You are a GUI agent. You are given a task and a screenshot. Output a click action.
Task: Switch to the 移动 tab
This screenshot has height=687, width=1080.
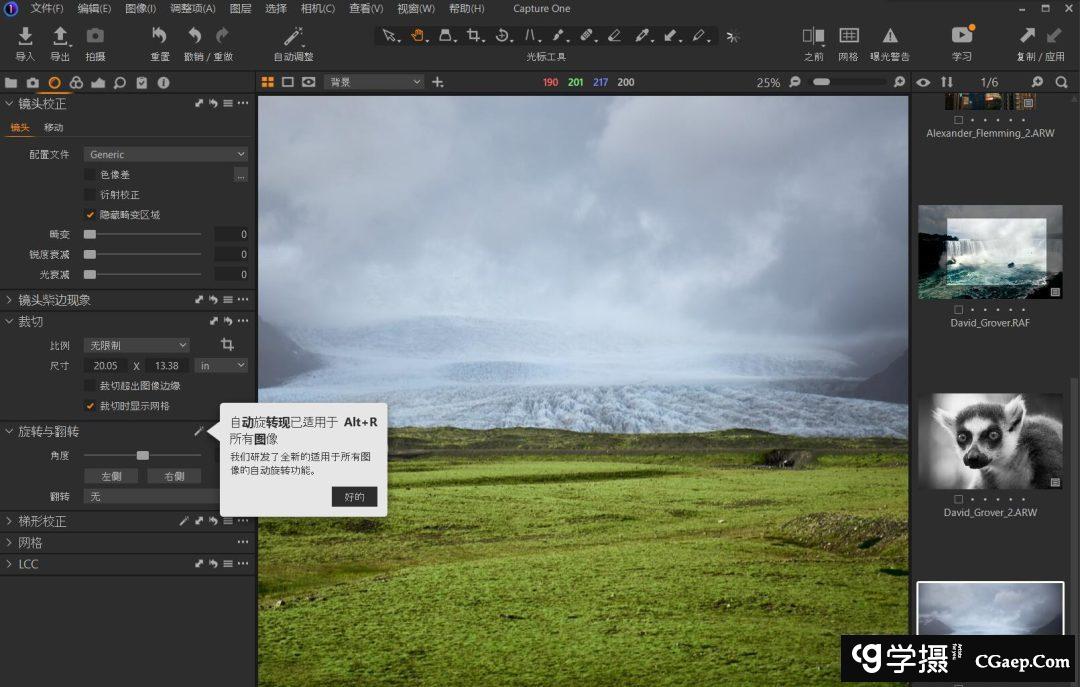(53, 127)
